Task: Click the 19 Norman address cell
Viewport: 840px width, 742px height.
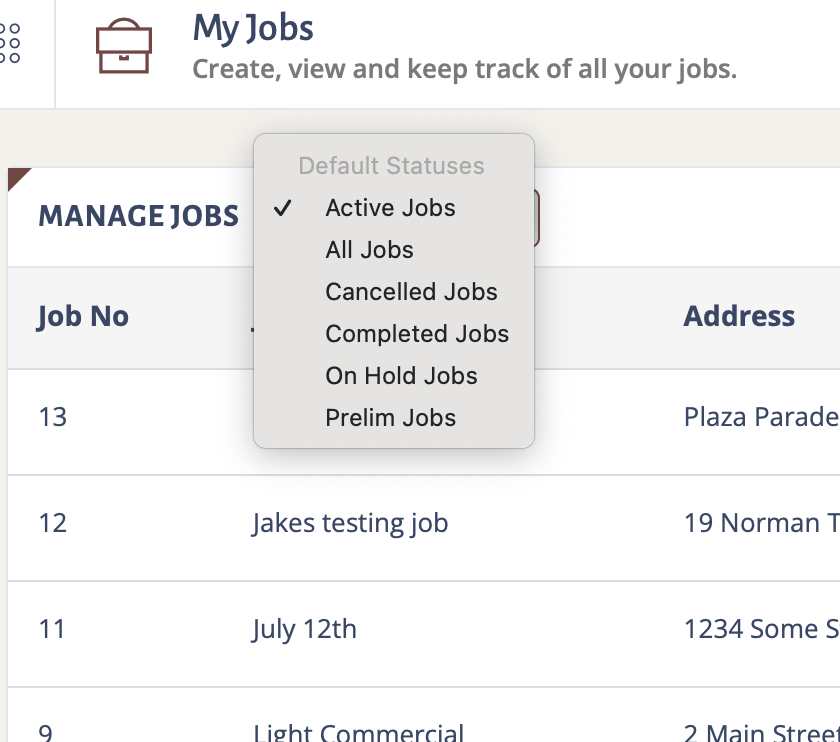Action: click(761, 523)
